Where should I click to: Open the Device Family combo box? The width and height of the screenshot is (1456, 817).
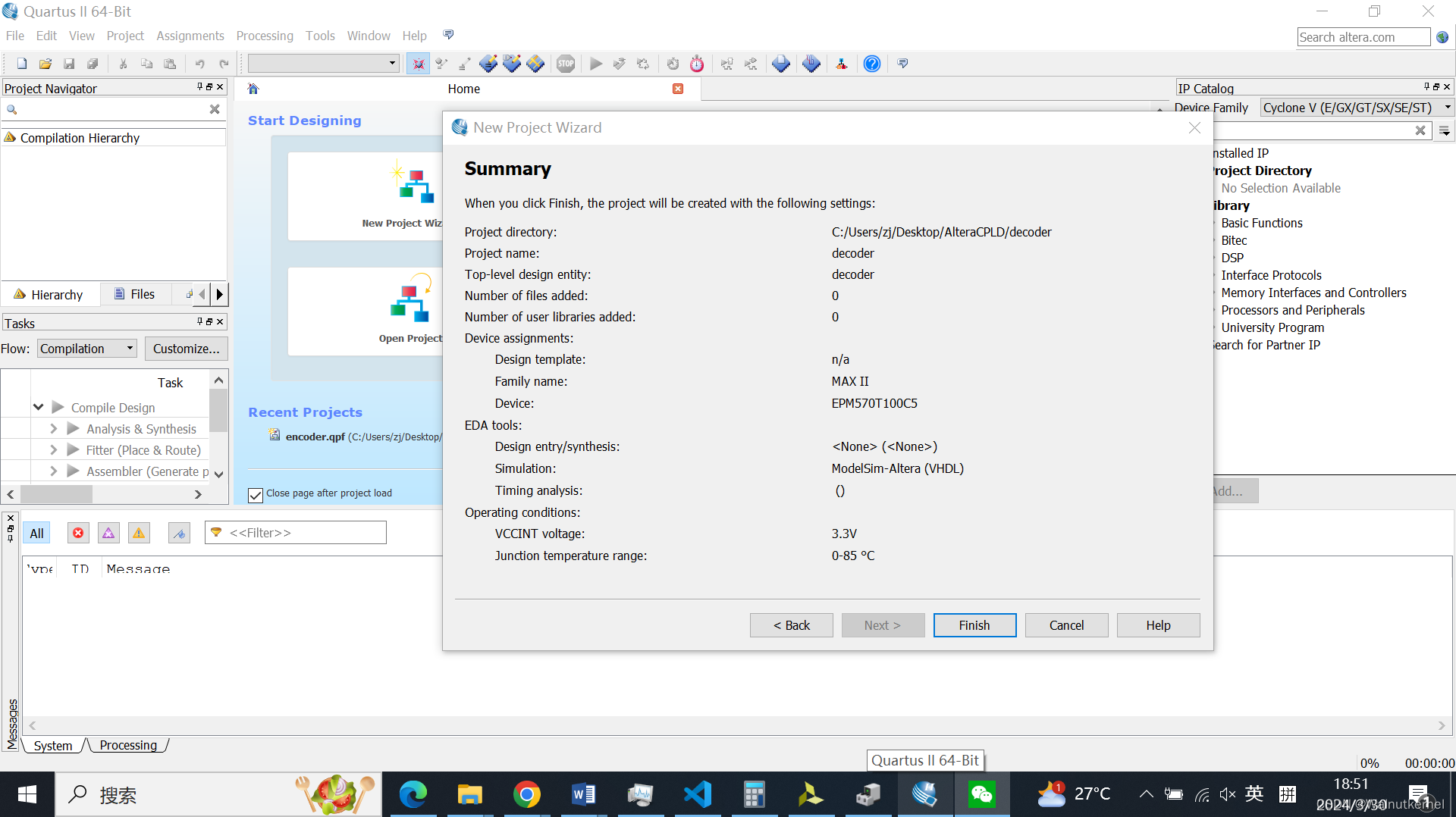pos(1357,108)
